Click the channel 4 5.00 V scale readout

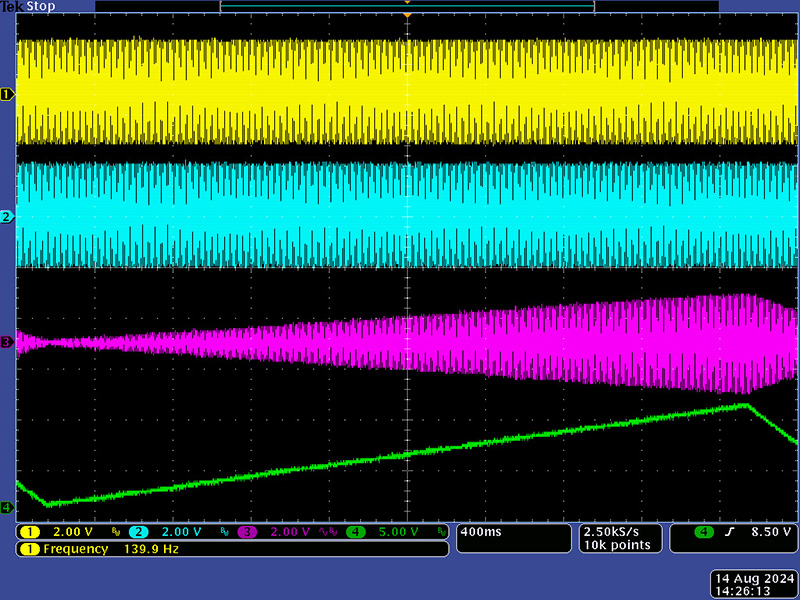coord(398,532)
